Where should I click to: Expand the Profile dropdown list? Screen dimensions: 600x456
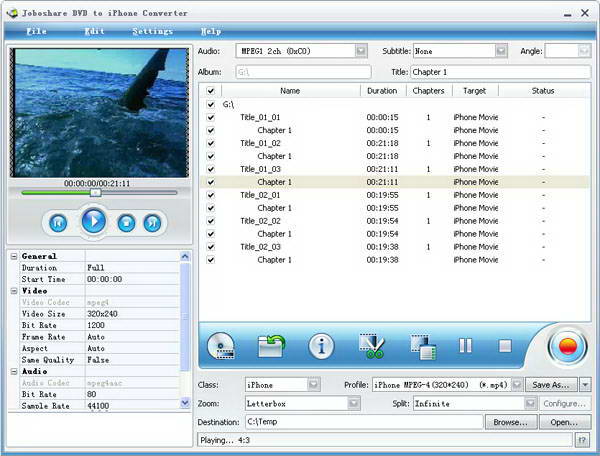point(516,385)
